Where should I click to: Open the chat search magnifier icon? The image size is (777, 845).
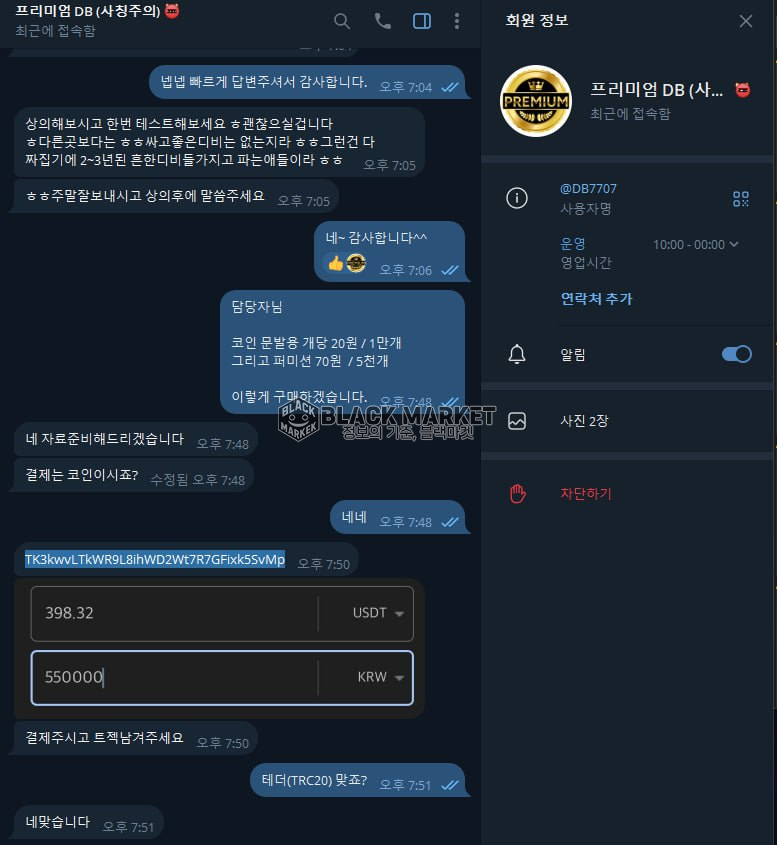342,22
